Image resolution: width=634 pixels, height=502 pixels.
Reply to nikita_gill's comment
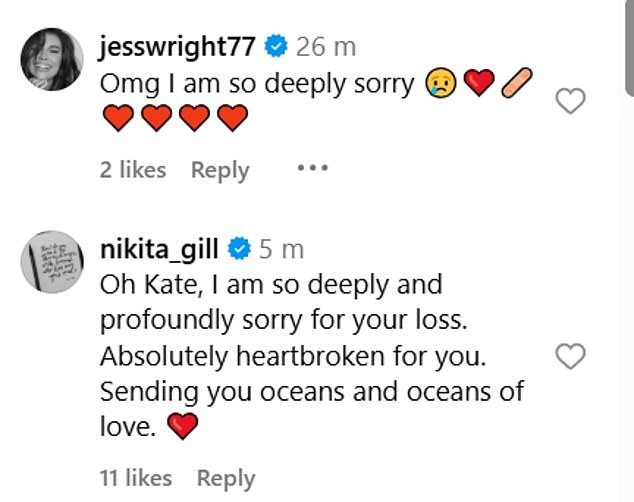click(x=225, y=478)
